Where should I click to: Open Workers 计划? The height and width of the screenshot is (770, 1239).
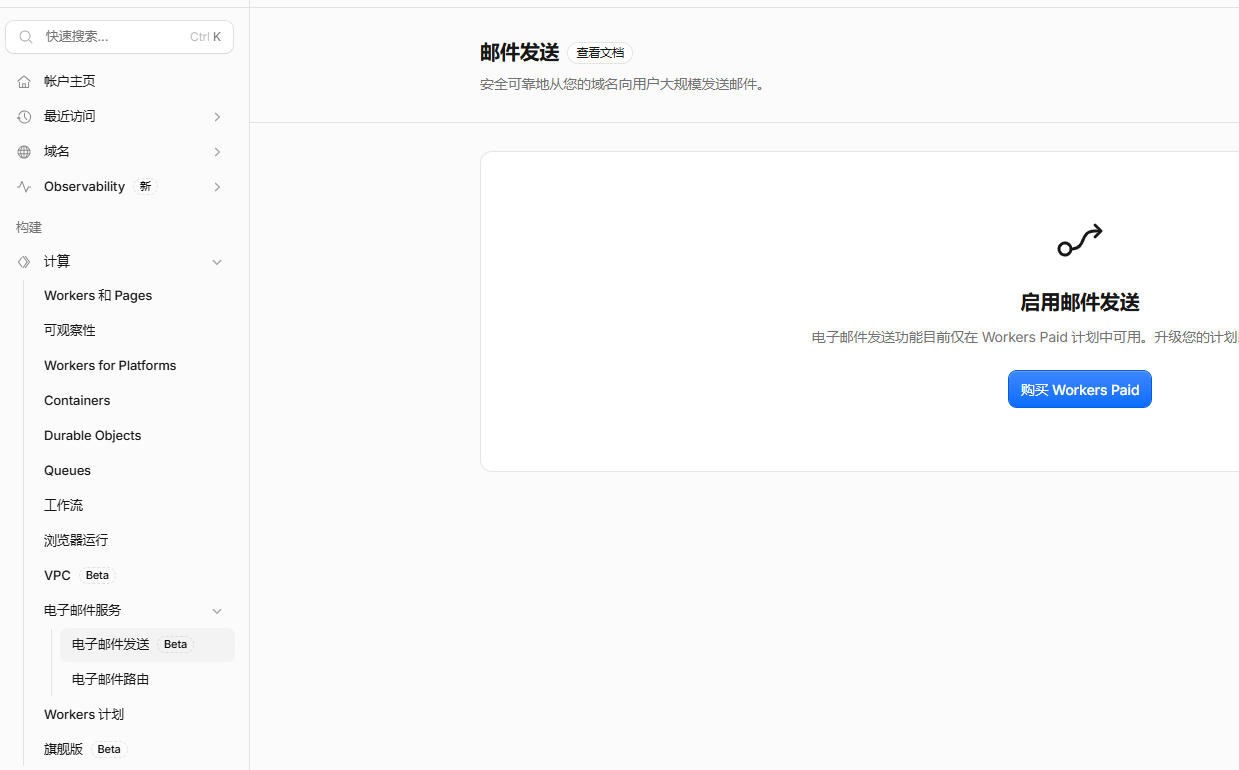(x=84, y=715)
